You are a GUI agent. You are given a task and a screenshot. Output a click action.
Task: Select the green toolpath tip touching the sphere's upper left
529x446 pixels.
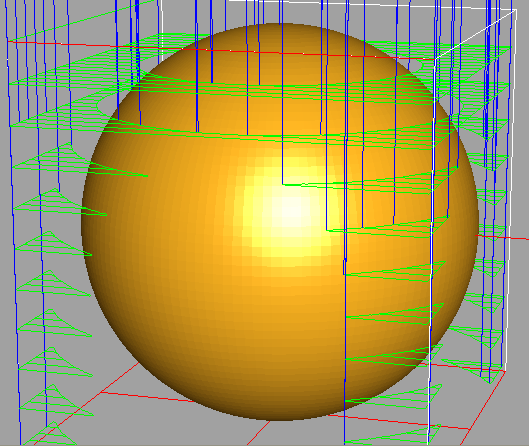147,175
